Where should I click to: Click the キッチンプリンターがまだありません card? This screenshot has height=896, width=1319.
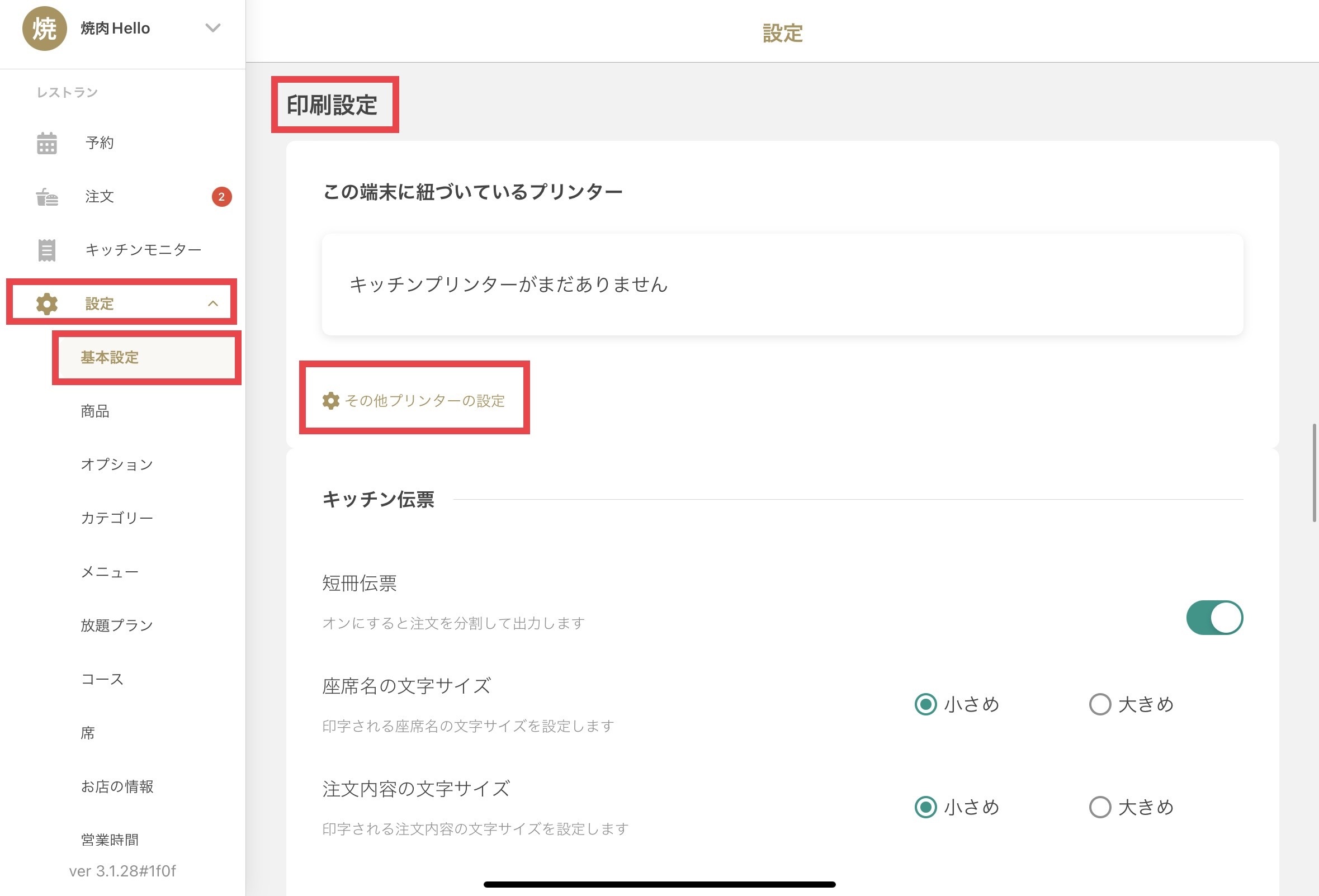tap(782, 285)
